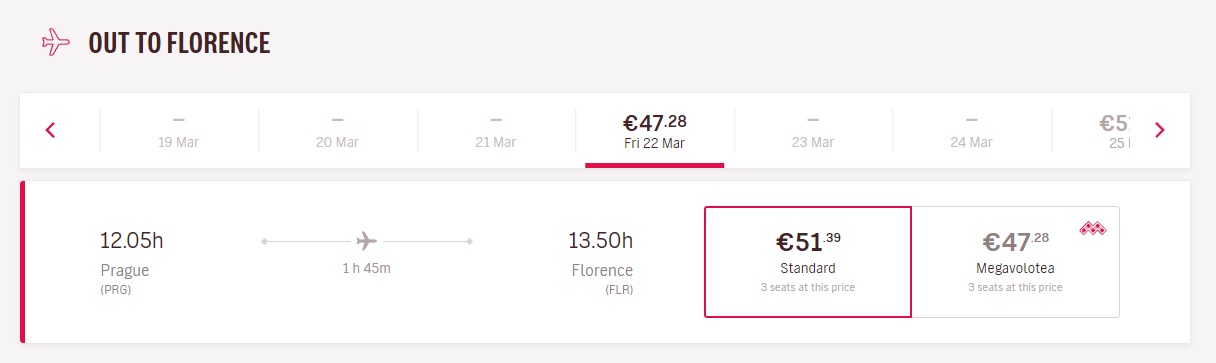Go to previous dates with left chevron
Image resolution: width=1216 pixels, height=363 pixels.
(50, 130)
